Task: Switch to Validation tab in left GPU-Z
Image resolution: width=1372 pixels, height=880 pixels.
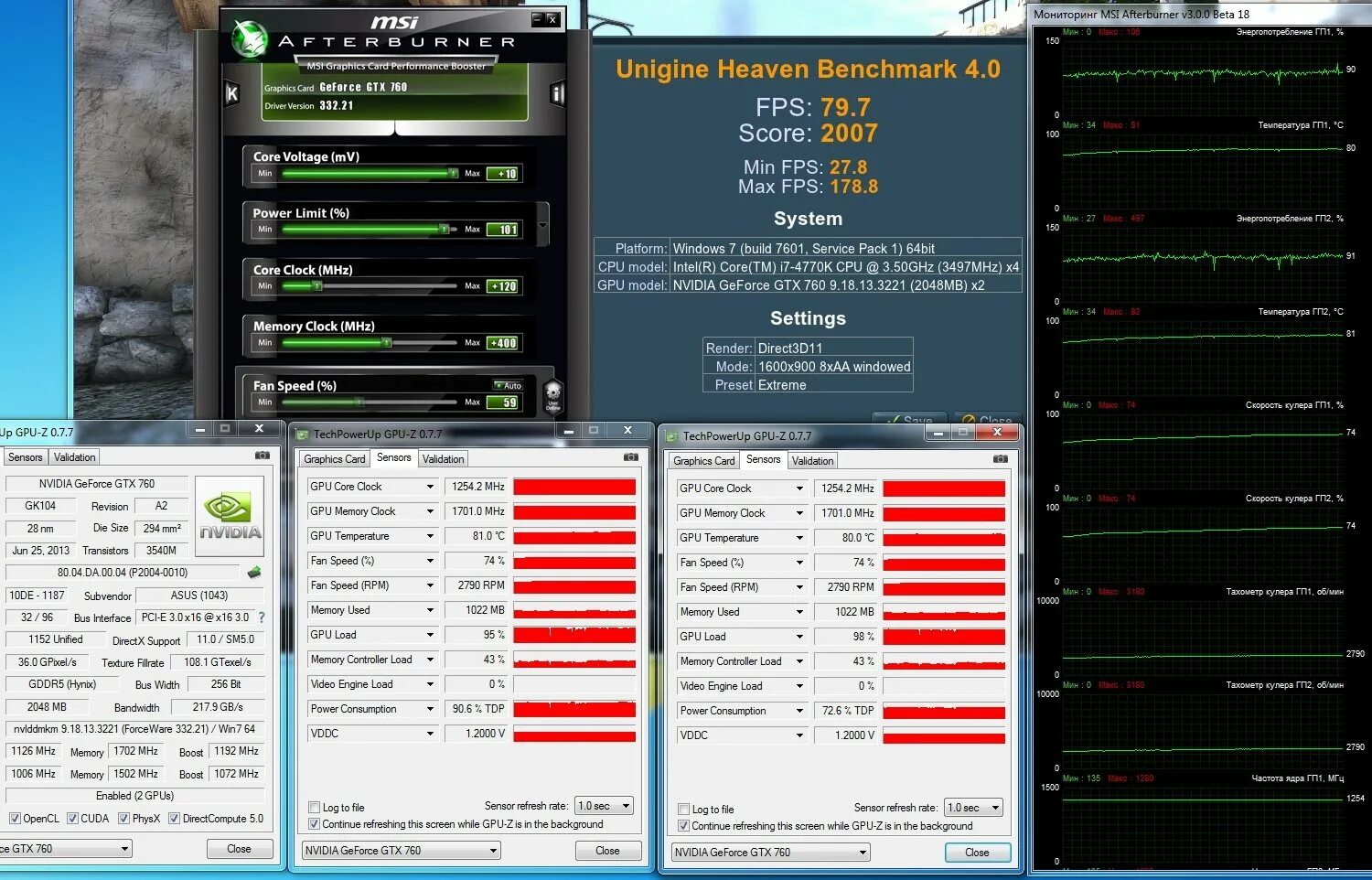Action: pos(74,457)
